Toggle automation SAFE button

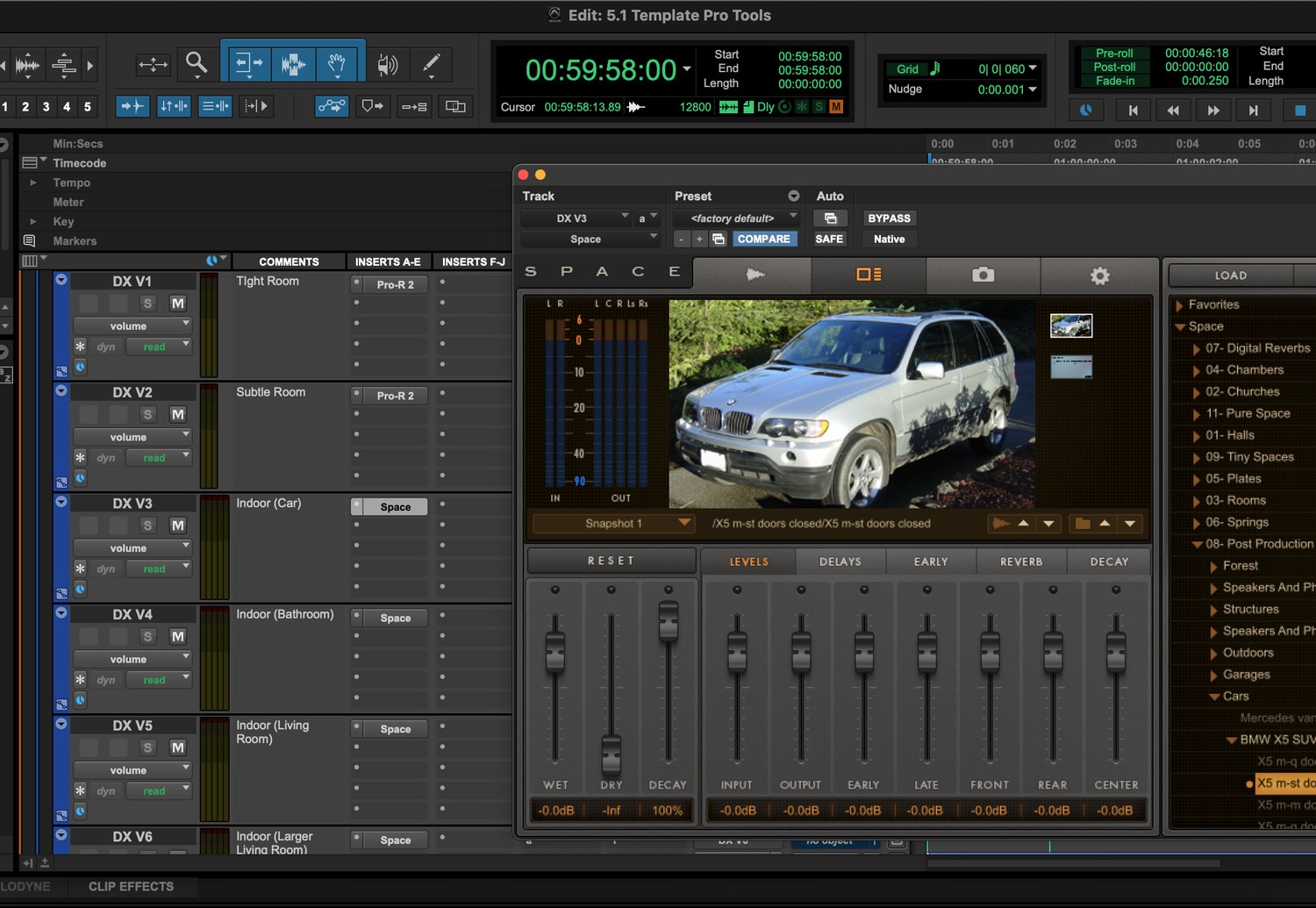pos(829,239)
